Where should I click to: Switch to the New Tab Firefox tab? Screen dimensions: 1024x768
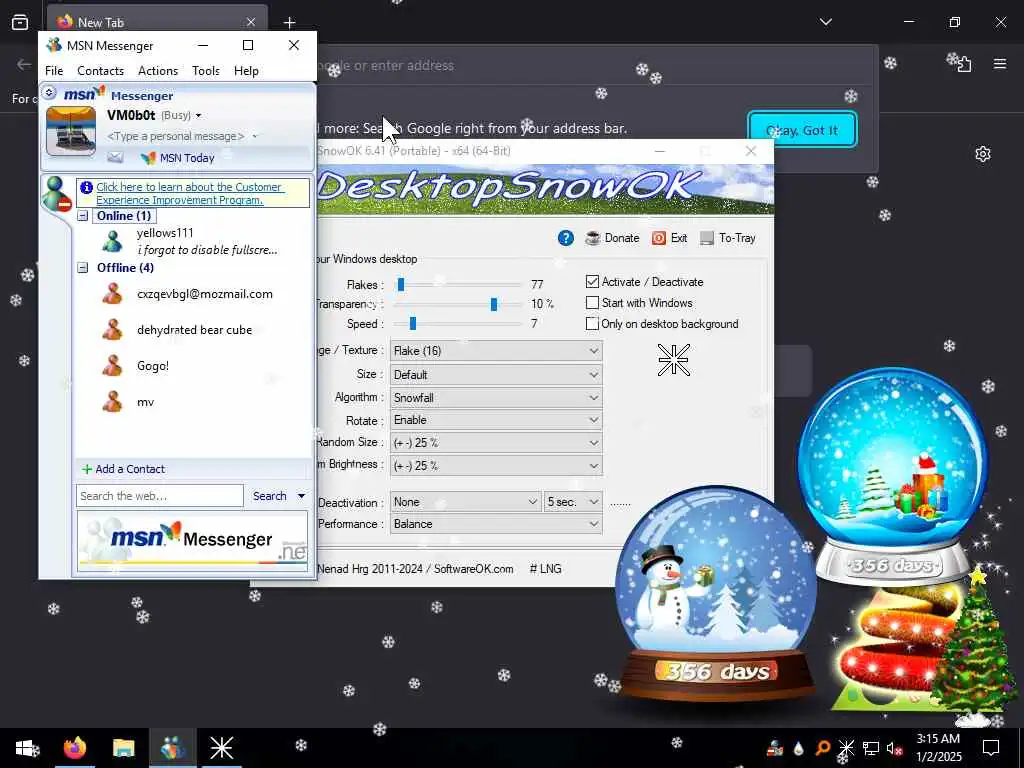[x=157, y=22]
